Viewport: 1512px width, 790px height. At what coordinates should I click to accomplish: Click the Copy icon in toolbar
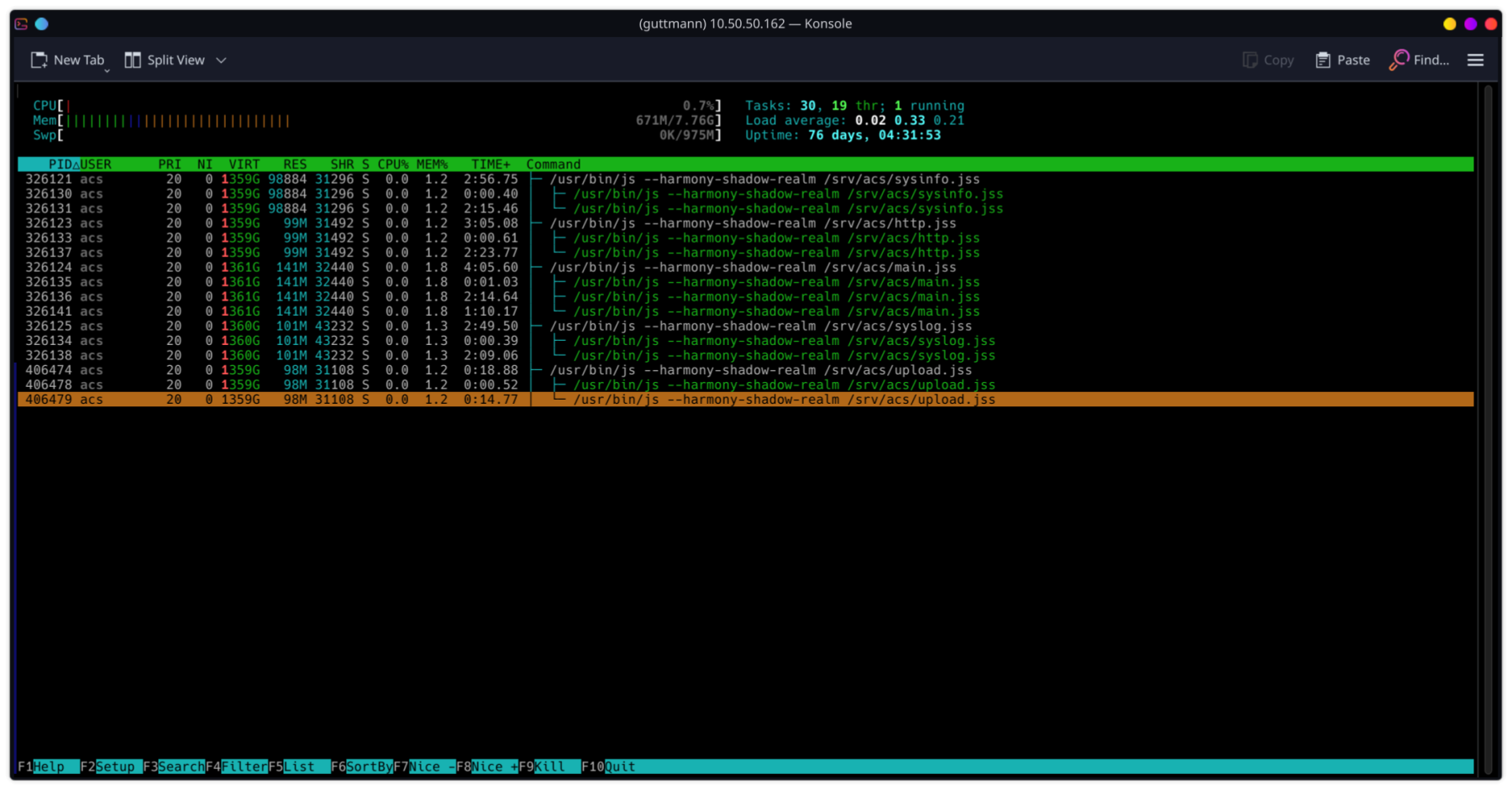click(1250, 60)
